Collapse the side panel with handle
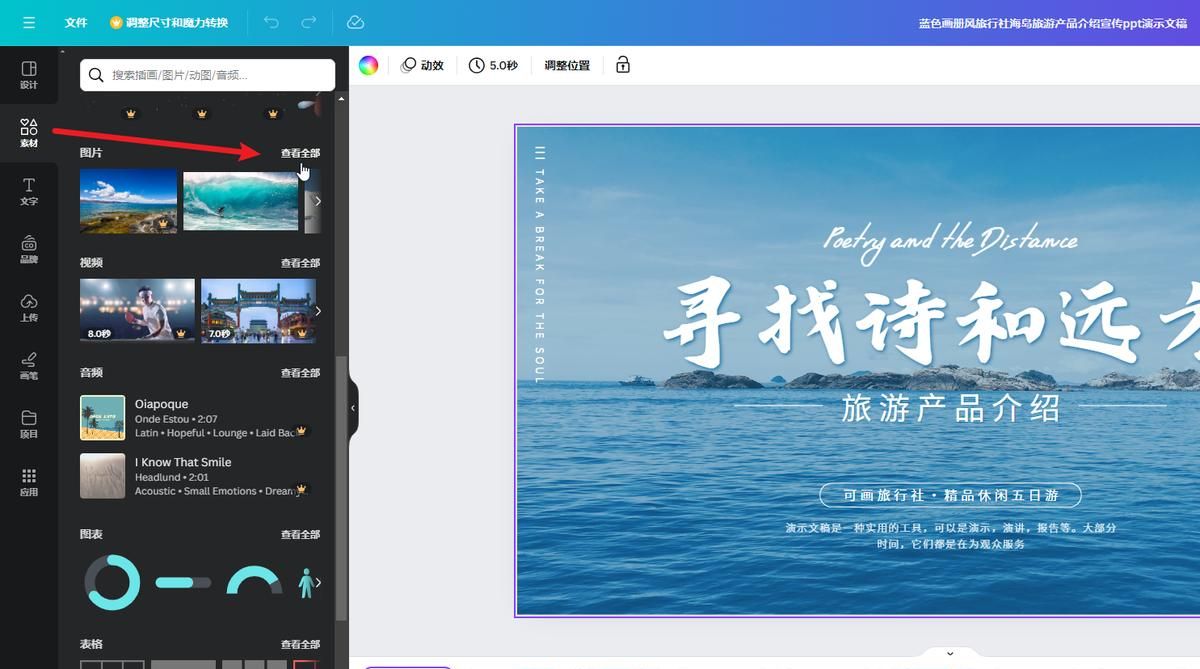 pos(353,408)
